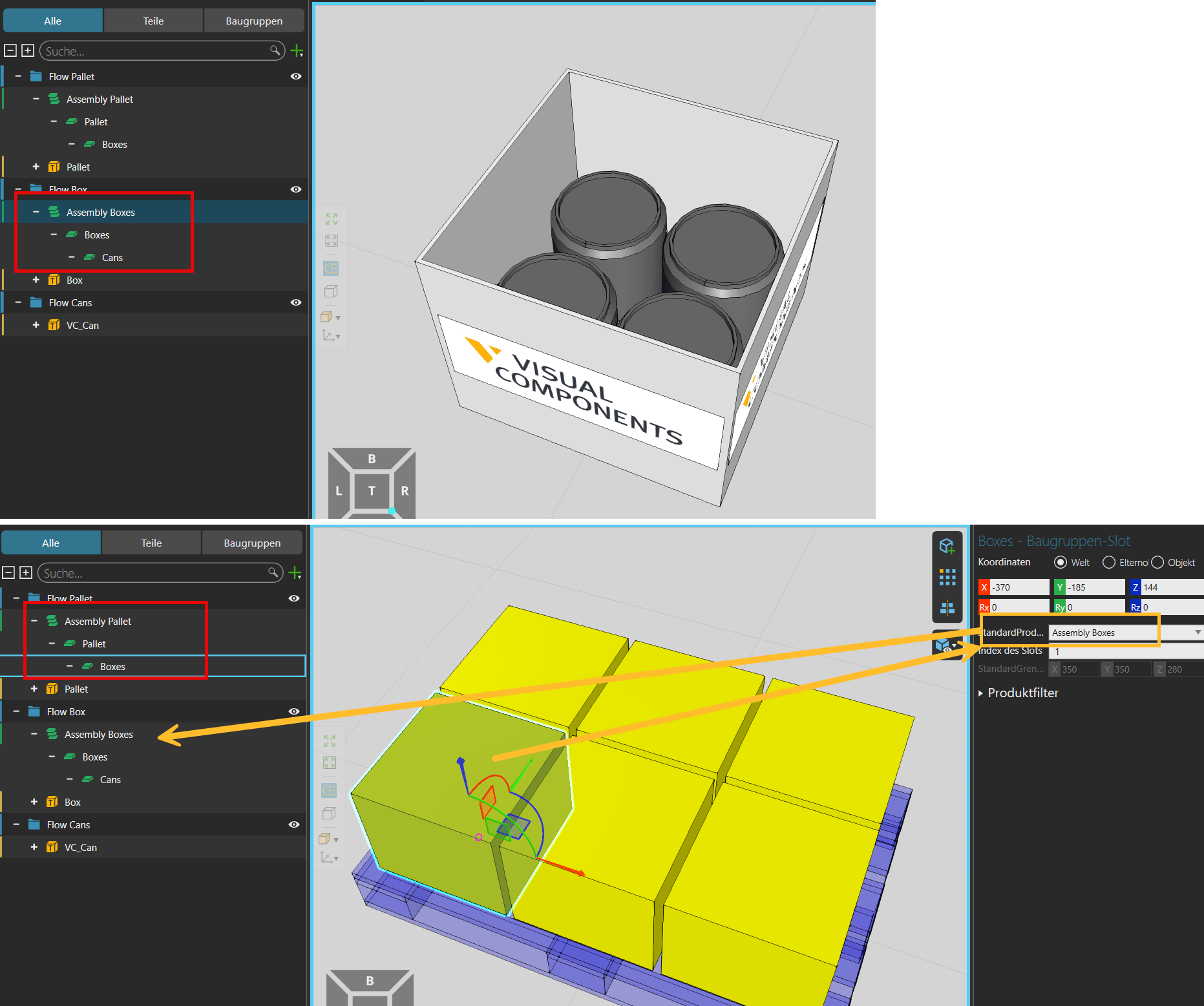Select the Elternobjekt coordinate radio button
The height and width of the screenshot is (1006, 1204).
pos(1109,562)
